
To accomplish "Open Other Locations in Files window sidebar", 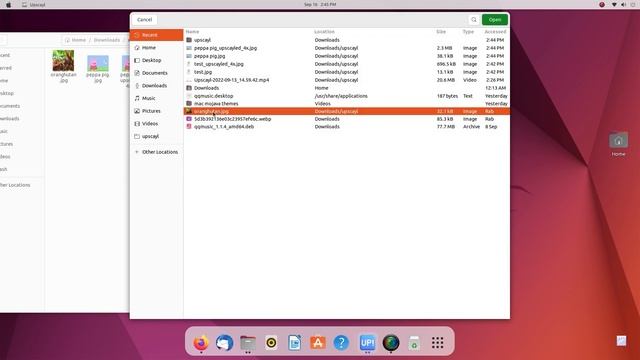I will 16,185.
